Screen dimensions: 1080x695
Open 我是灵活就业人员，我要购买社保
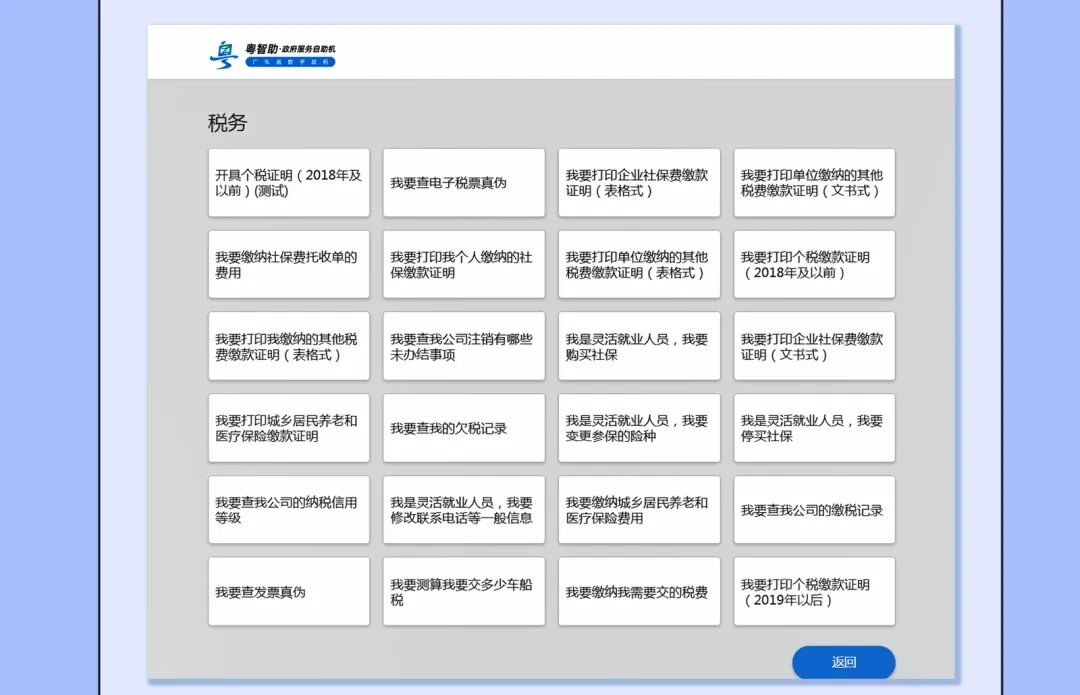point(638,346)
